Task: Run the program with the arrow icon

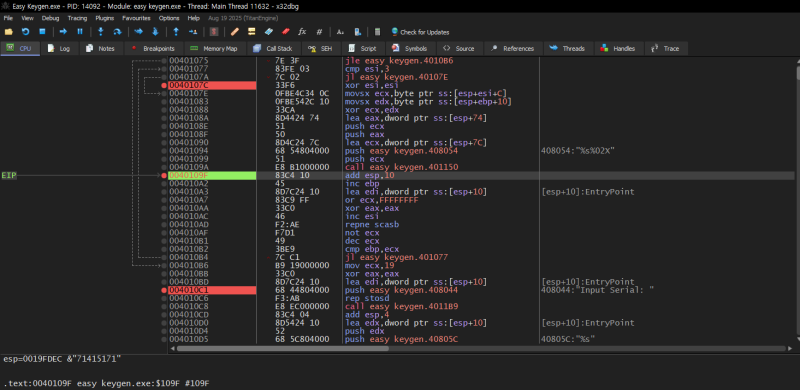Action: pyautogui.click(x=63, y=32)
